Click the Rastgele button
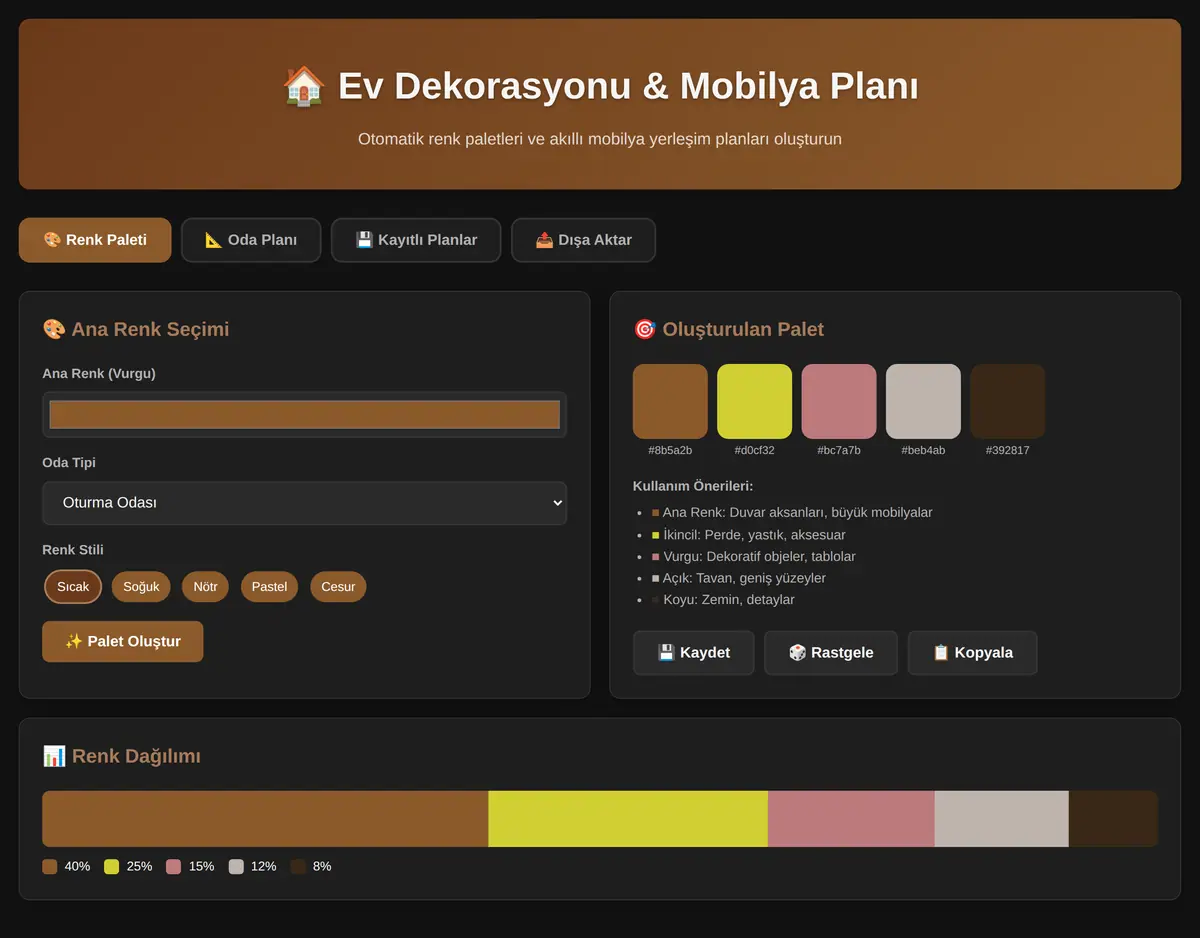This screenshot has width=1200, height=938. (x=831, y=653)
